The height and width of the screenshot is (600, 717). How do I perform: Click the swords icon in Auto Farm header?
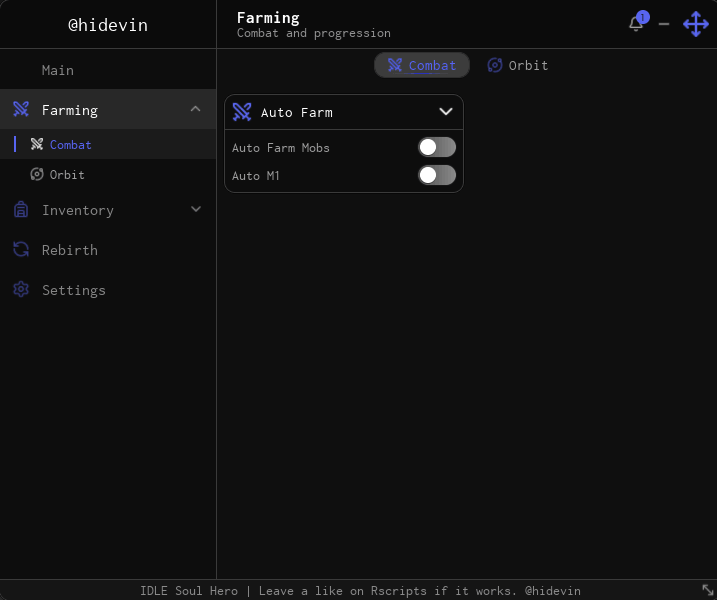click(242, 112)
